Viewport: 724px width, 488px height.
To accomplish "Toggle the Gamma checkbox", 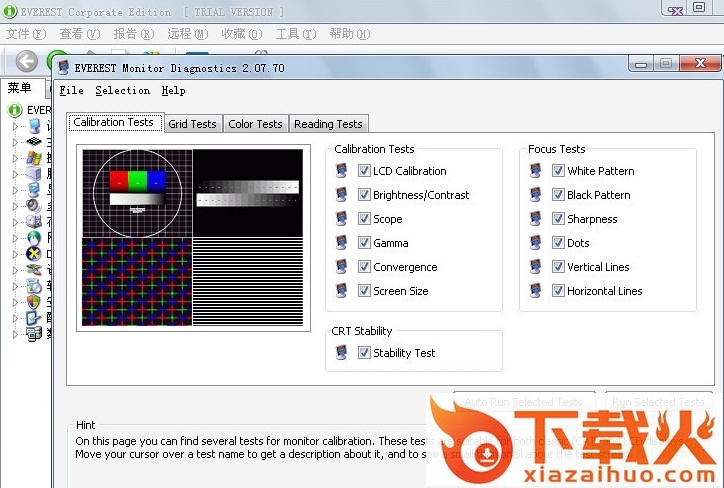I will [x=364, y=243].
